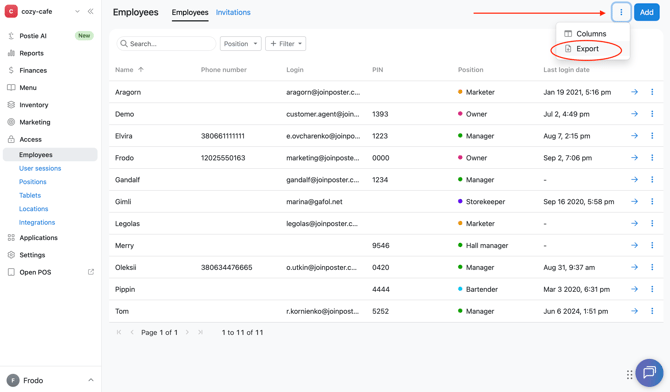The image size is (670, 392).
Task: Go to Integrations link
Action: coord(37,222)
